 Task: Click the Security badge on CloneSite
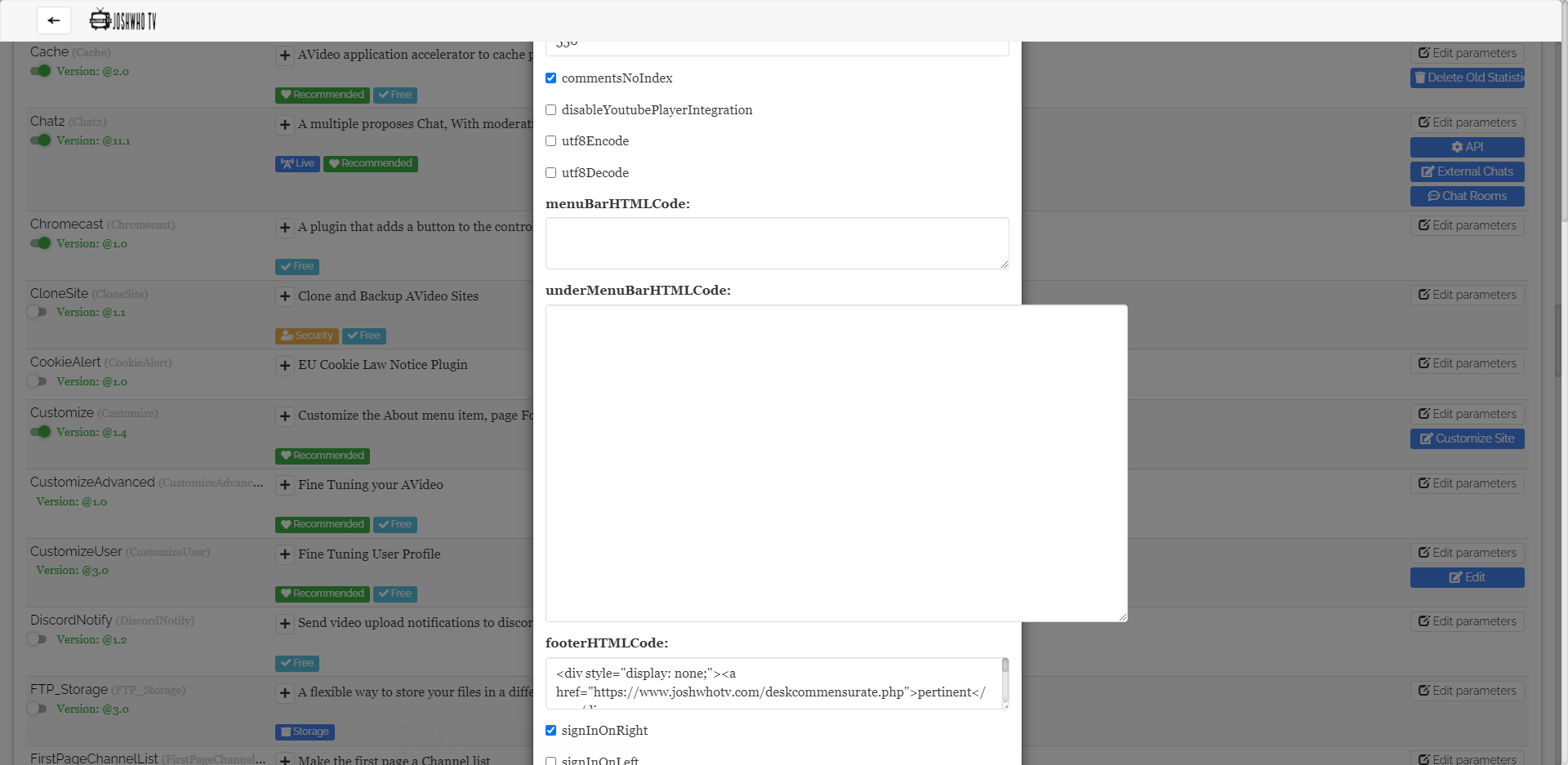pos(306,336)
